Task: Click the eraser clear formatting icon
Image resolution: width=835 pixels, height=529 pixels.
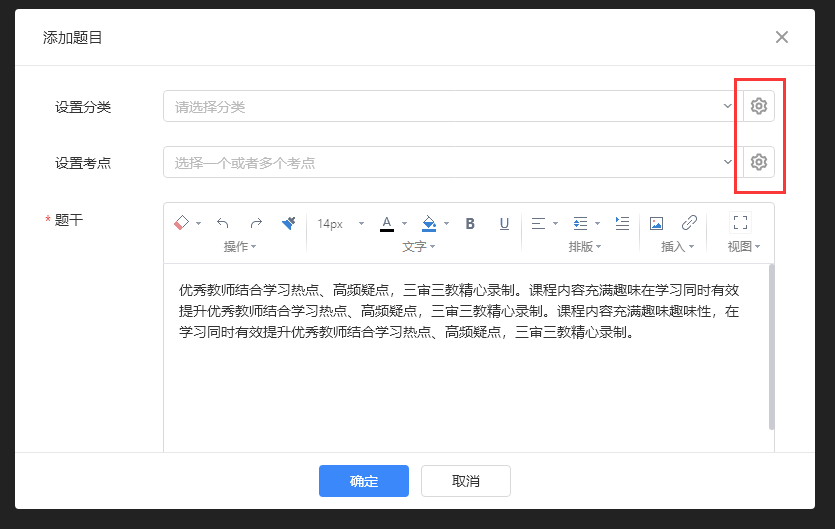Action: [x=181, y=223]
